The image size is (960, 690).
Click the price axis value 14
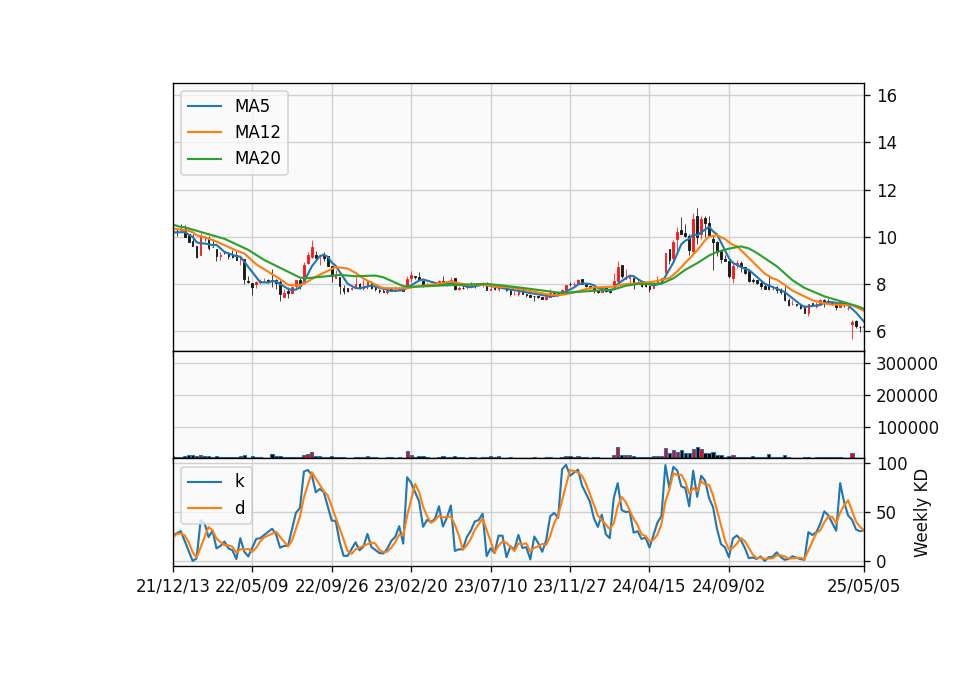click(x=887, y=143)
